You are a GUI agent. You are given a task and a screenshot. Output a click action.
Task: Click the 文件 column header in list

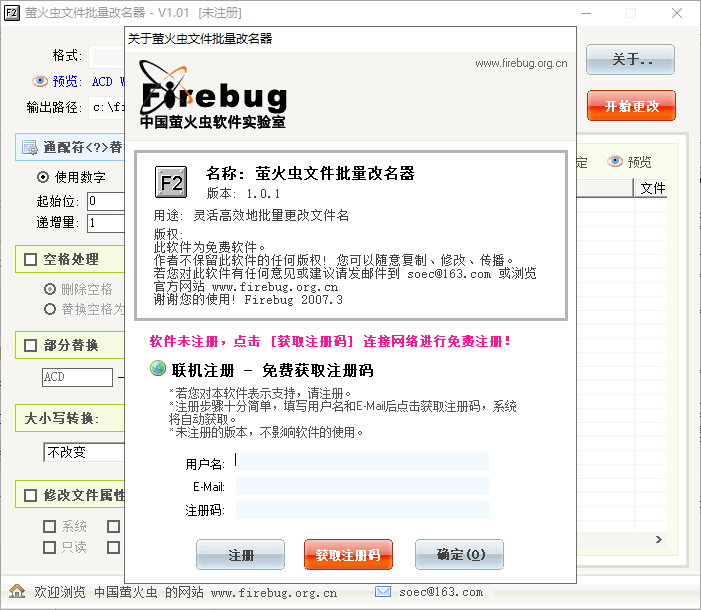[651, 188]
